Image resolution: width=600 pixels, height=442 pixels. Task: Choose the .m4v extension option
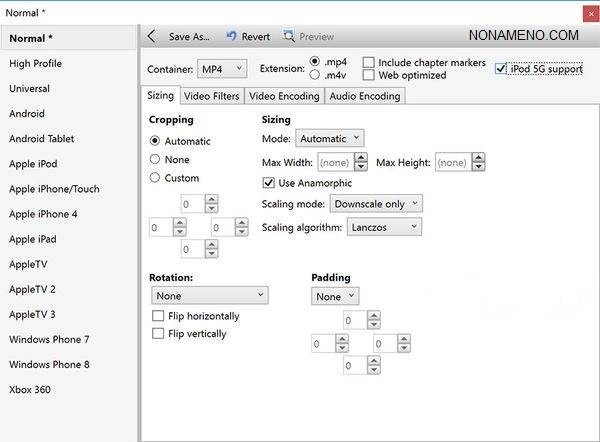point(316,75)
